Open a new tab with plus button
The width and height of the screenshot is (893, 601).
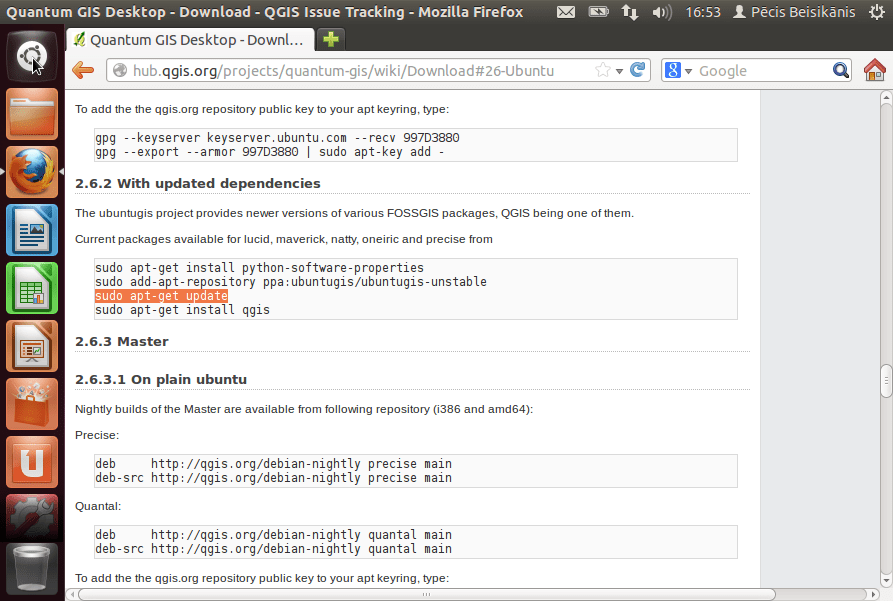point(331,39)
